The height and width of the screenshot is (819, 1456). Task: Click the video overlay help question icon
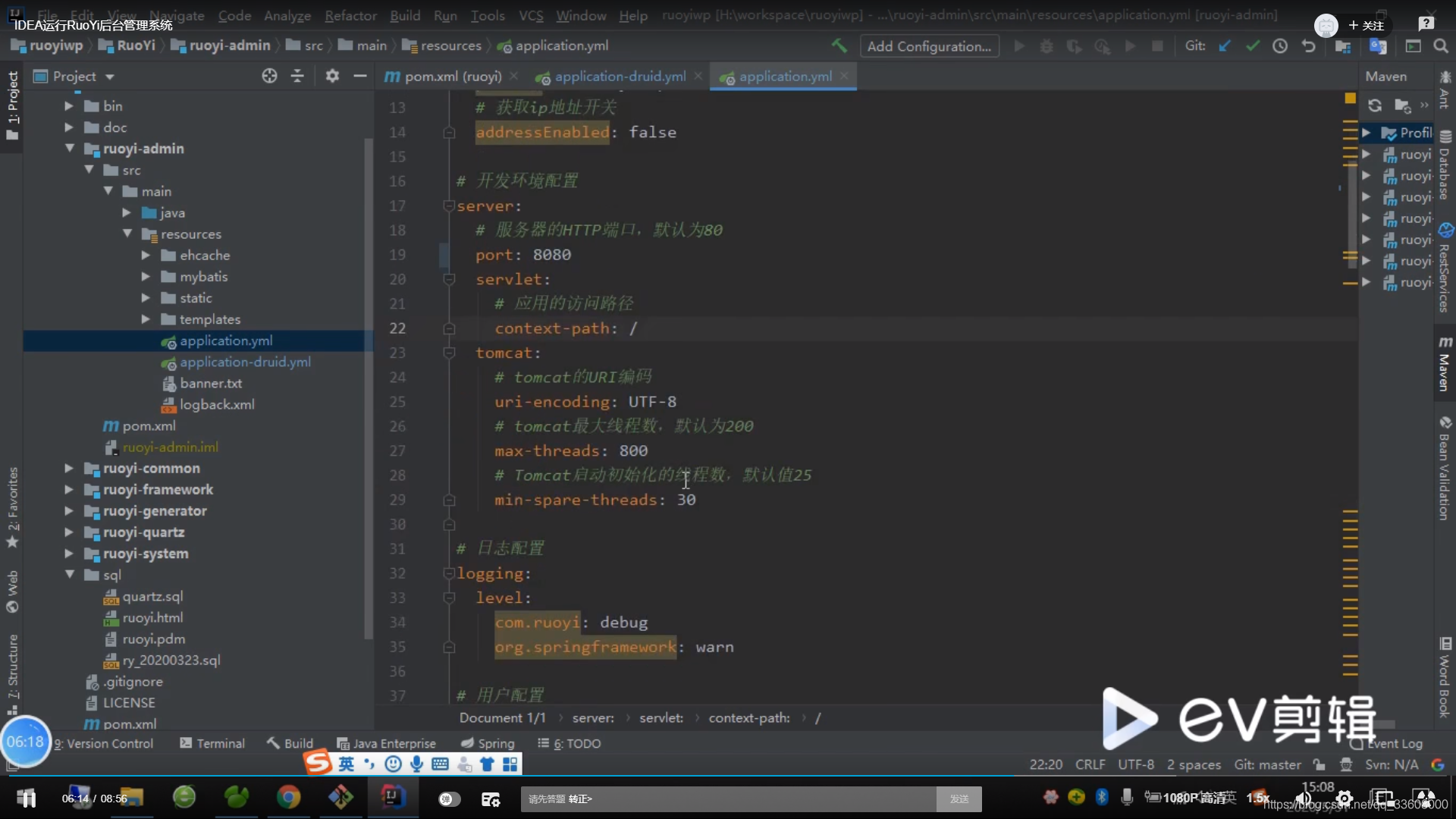(1426, 24)
